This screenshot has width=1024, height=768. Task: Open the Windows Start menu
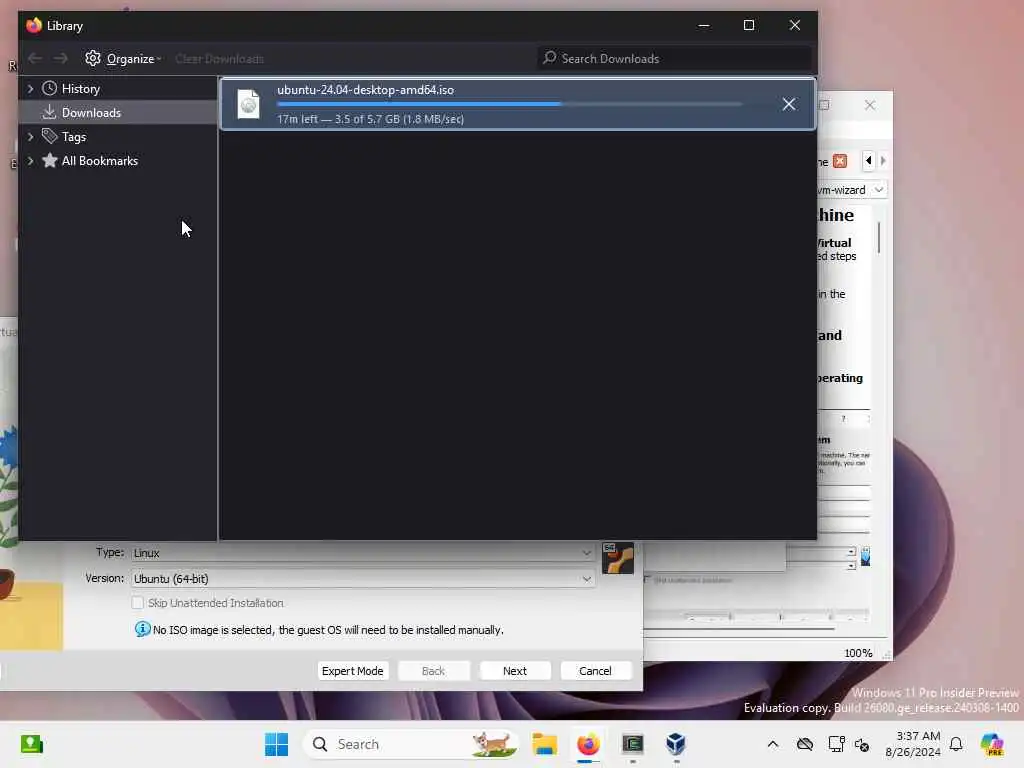point(276,744)
